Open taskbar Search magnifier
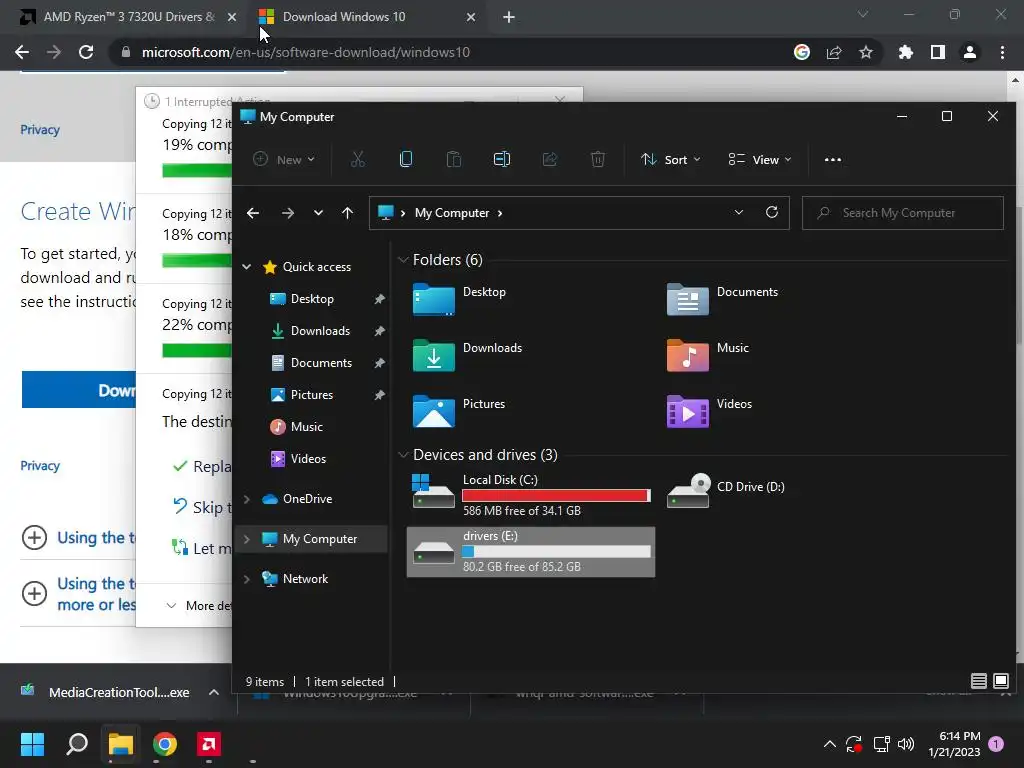 click(x=76, y=744)
